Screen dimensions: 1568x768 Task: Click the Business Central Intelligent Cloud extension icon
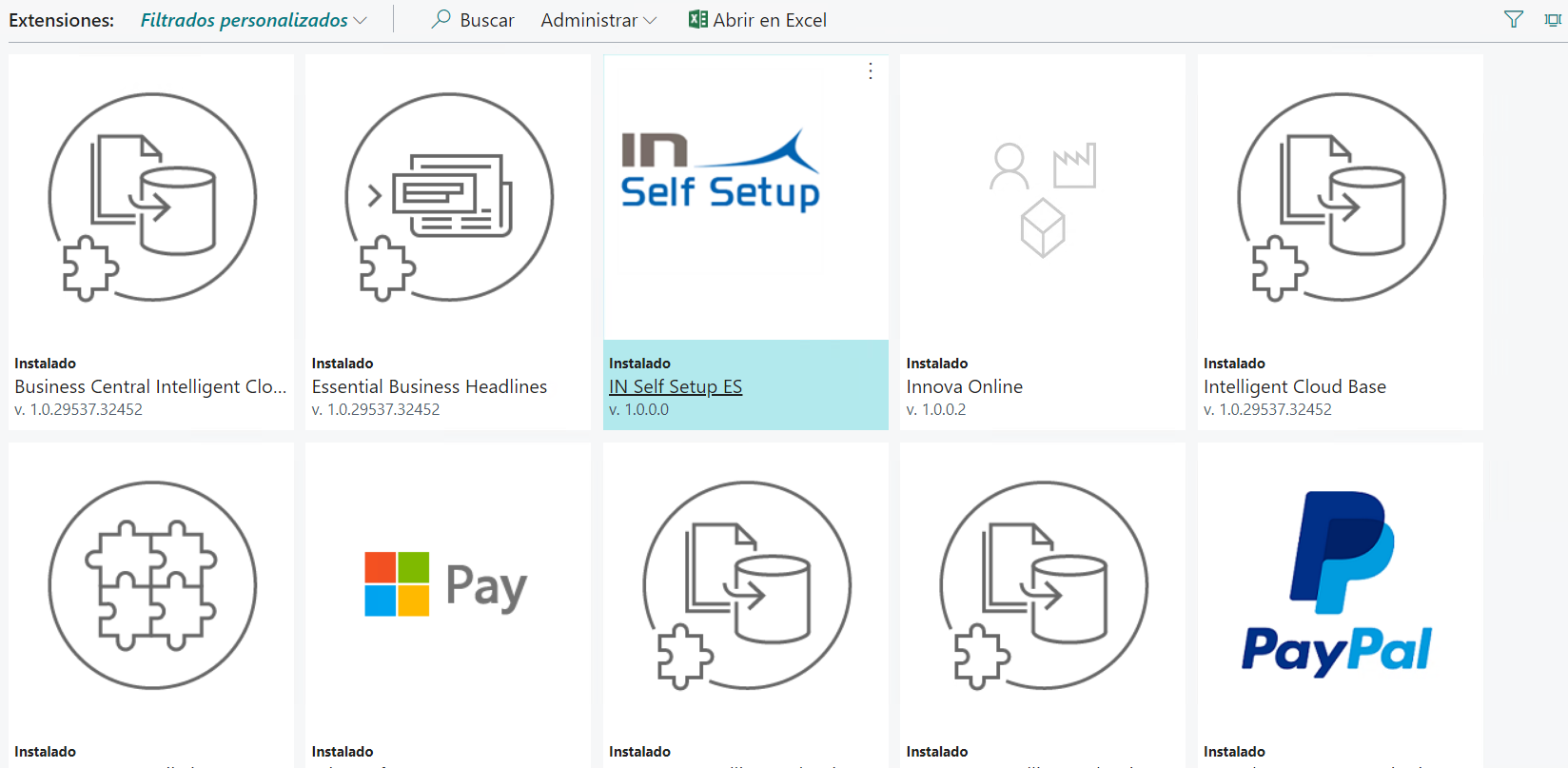(x=152, y=197)
